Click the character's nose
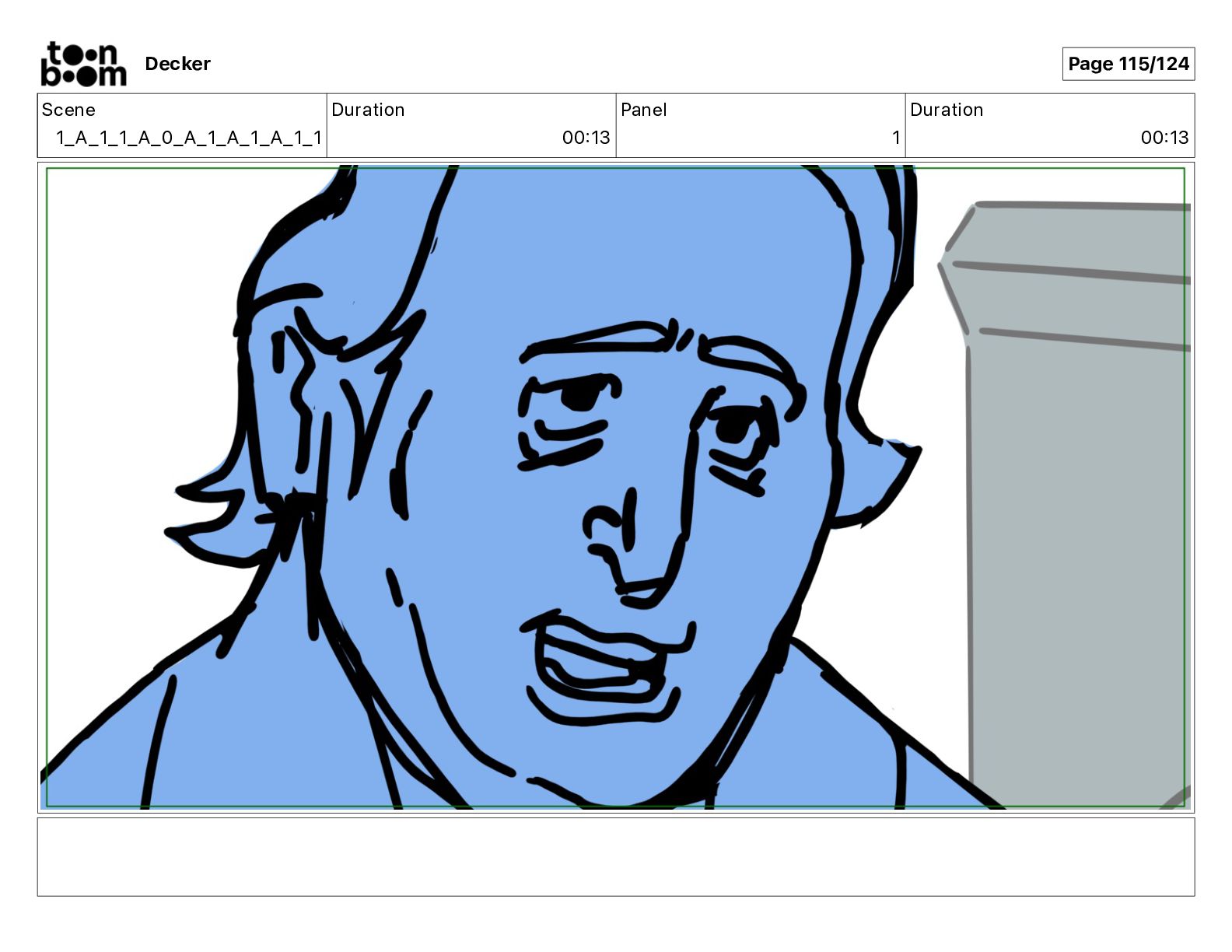 tap(630, 544)
